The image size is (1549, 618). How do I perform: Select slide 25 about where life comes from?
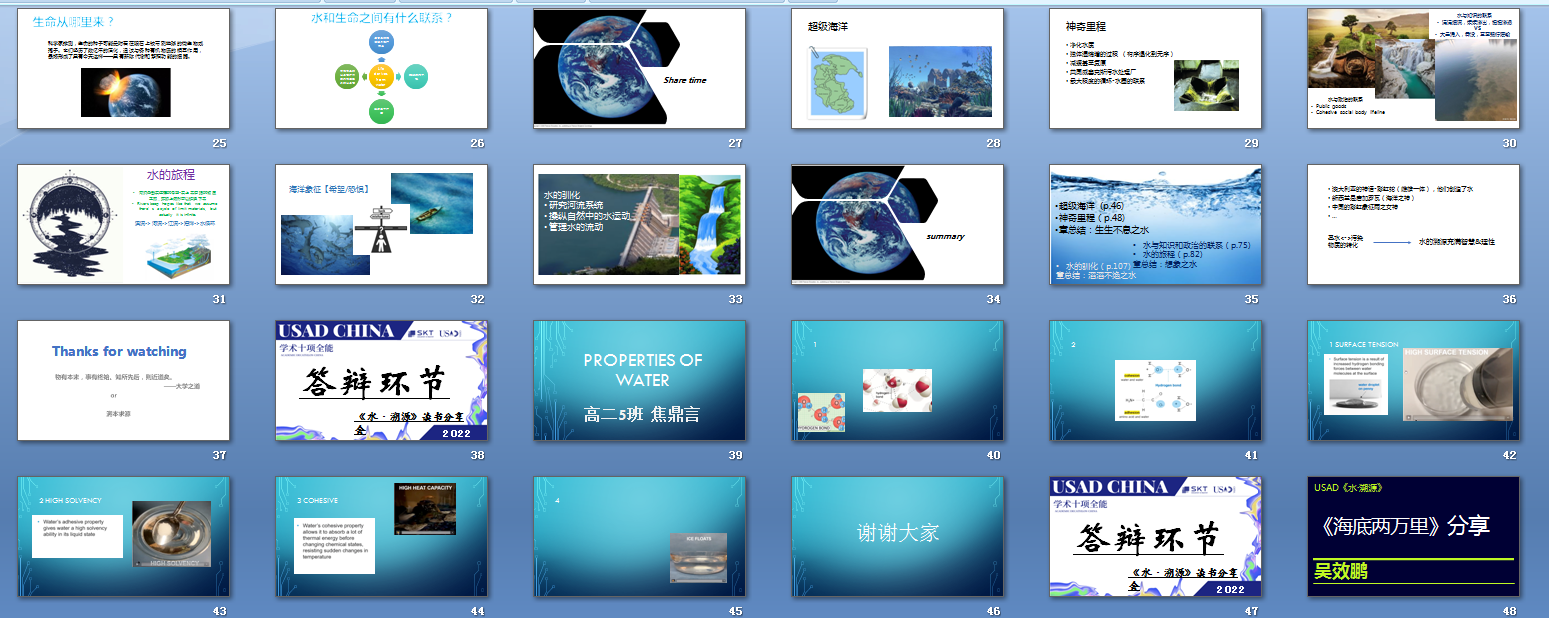click(x=124, y=68)
